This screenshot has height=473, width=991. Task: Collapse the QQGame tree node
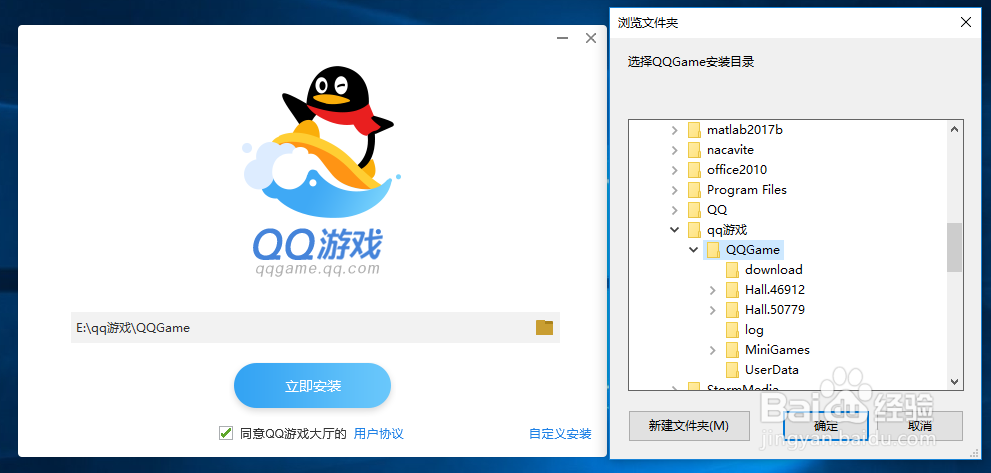694,250
